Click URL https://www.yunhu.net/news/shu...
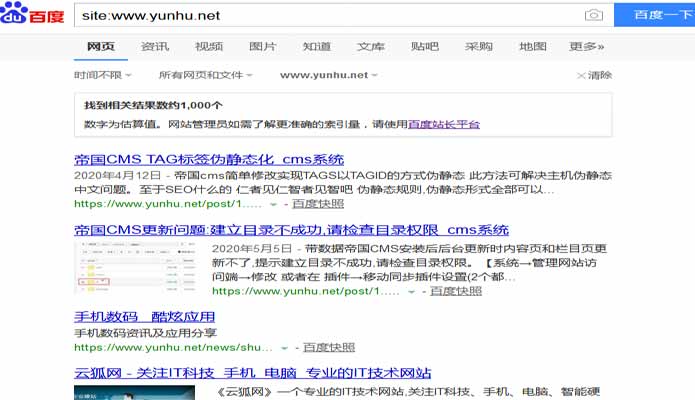The width and height of the screenshot is (695, 400). 173,348
